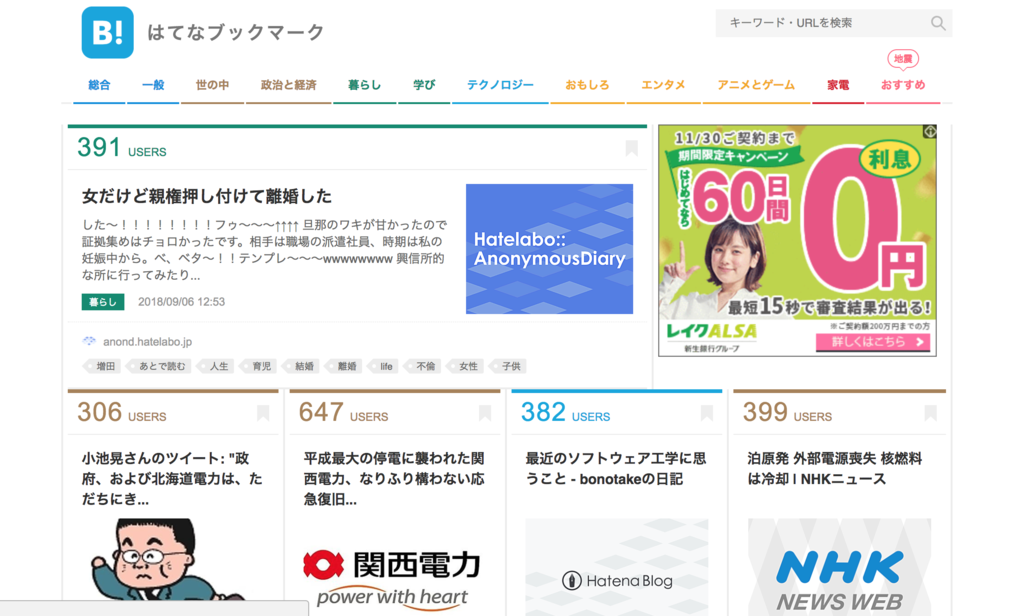The width and height of the screenshot is (1024, 616).
Task: Bookmark the 382 users article
Action: click(707, 413)
